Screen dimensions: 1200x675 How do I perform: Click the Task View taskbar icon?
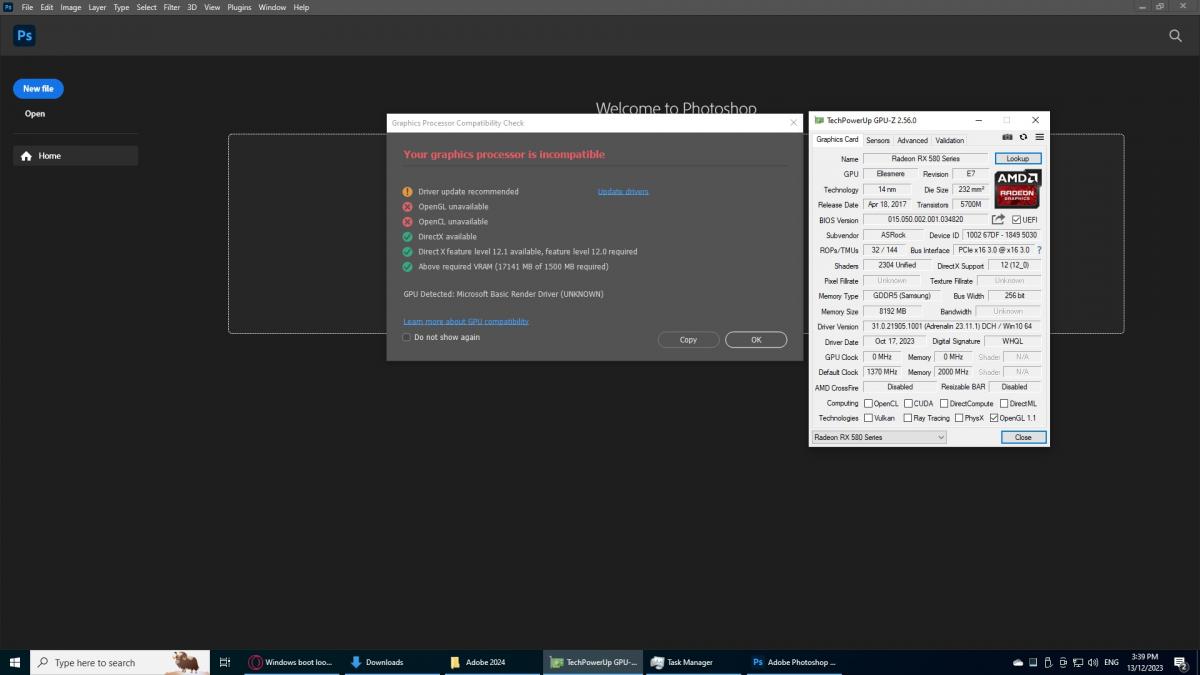tap(225, 662)
